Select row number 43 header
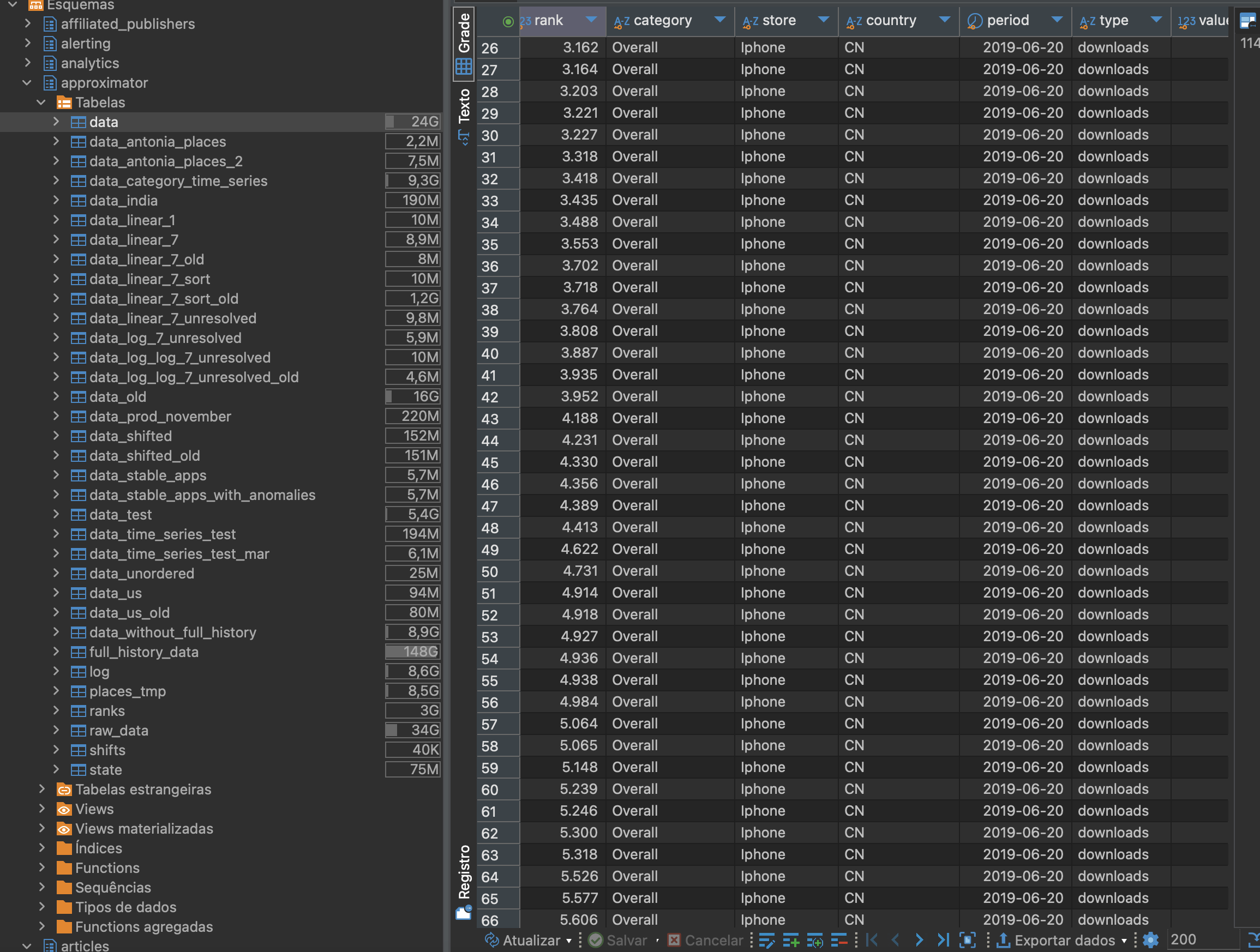Screen dimensions: 1260x952 (498, 419)
